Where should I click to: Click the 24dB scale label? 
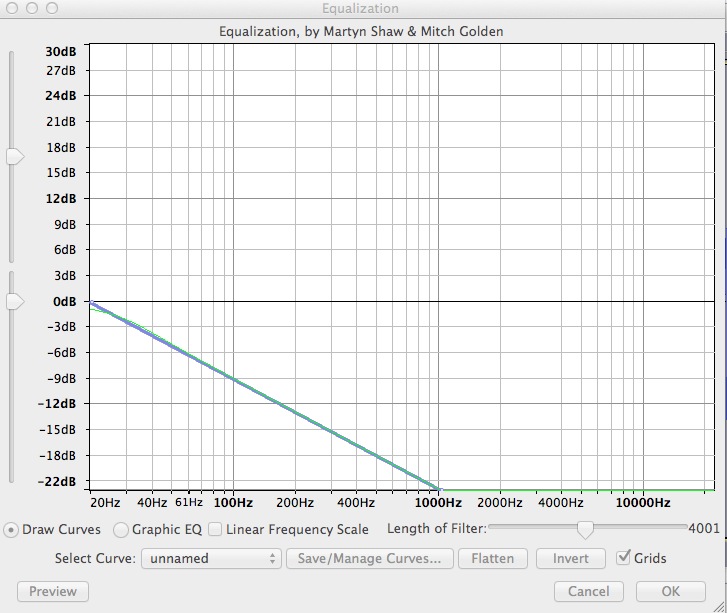60,96
